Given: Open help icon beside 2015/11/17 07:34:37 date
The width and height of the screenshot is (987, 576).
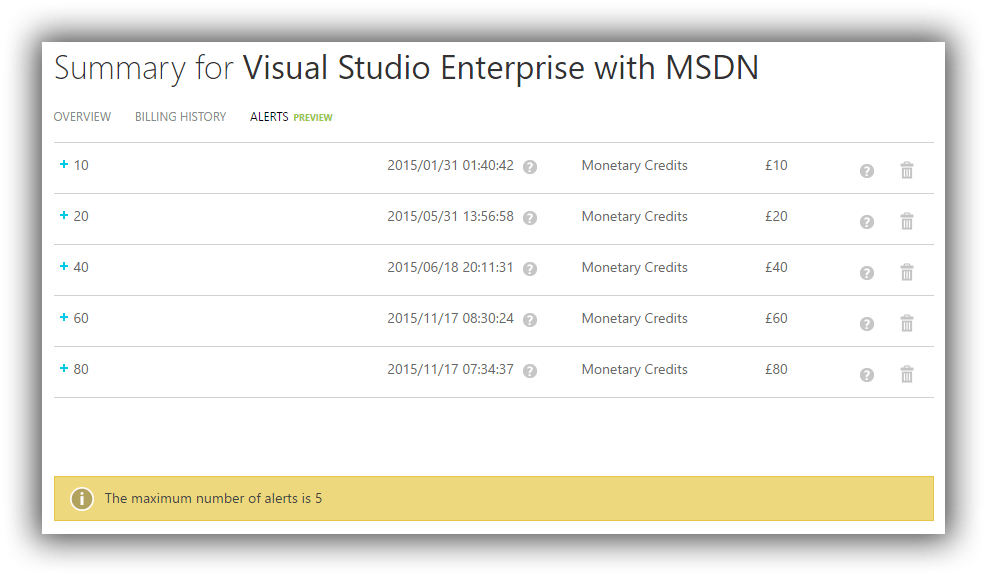Looking at the screenshot, I should coord(530,371).
